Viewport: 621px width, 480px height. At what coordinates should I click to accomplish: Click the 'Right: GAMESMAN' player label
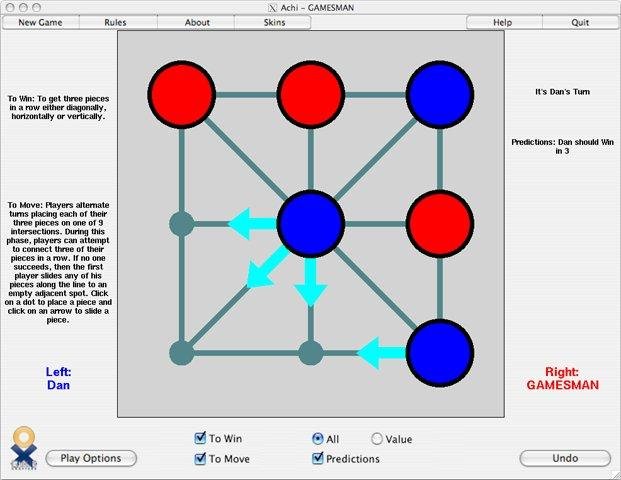click(x=562, y=379)
